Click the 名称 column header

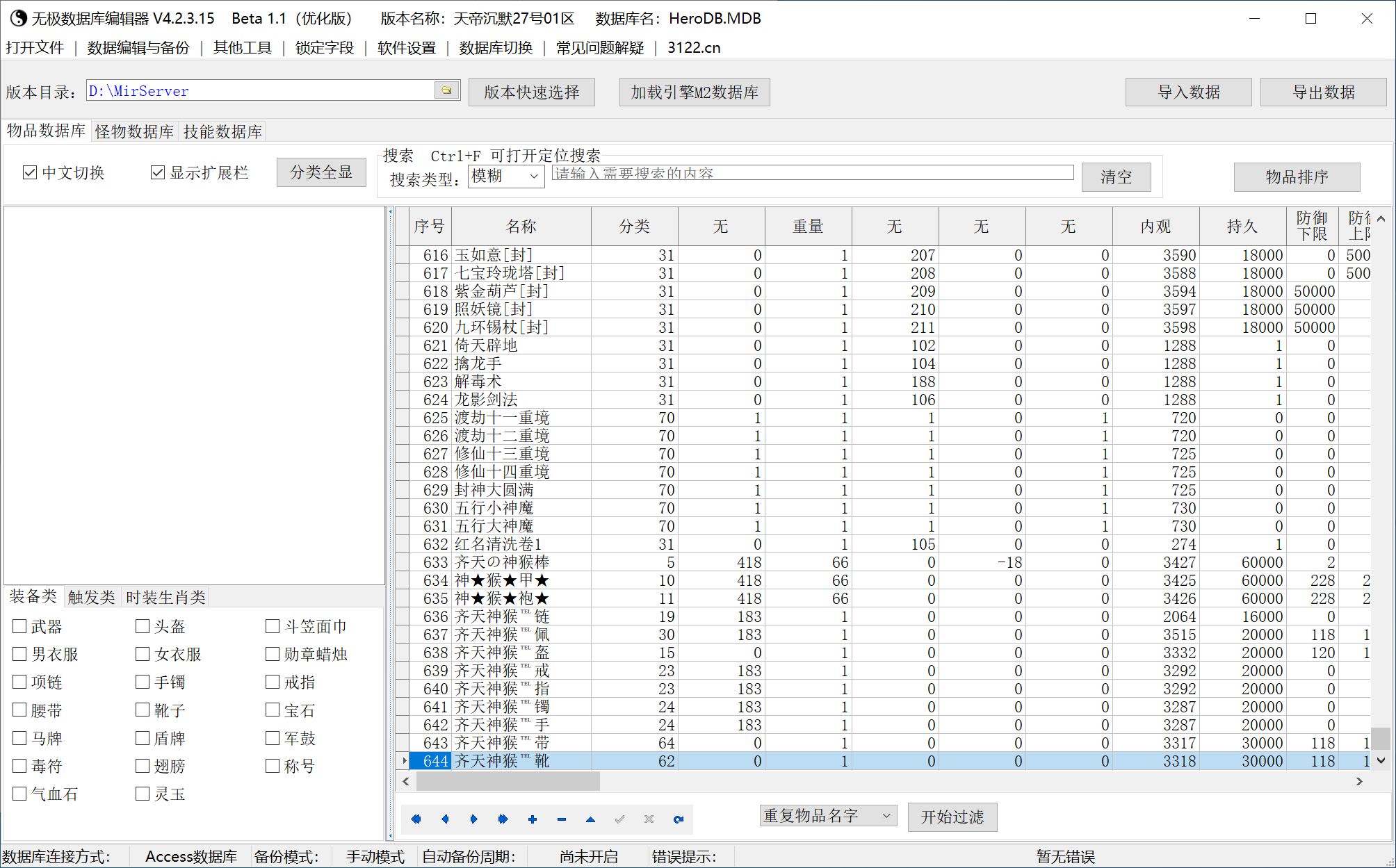tap(521, 226)
